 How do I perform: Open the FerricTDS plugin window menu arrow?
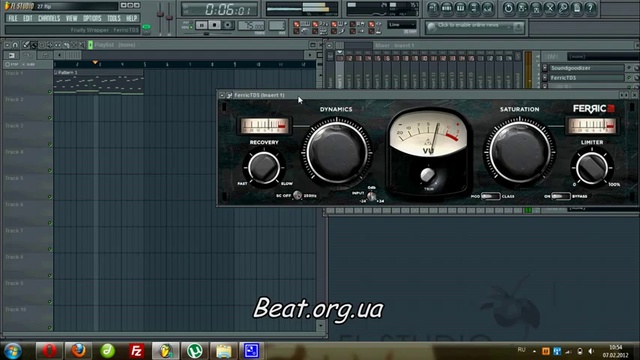(222, 95)
